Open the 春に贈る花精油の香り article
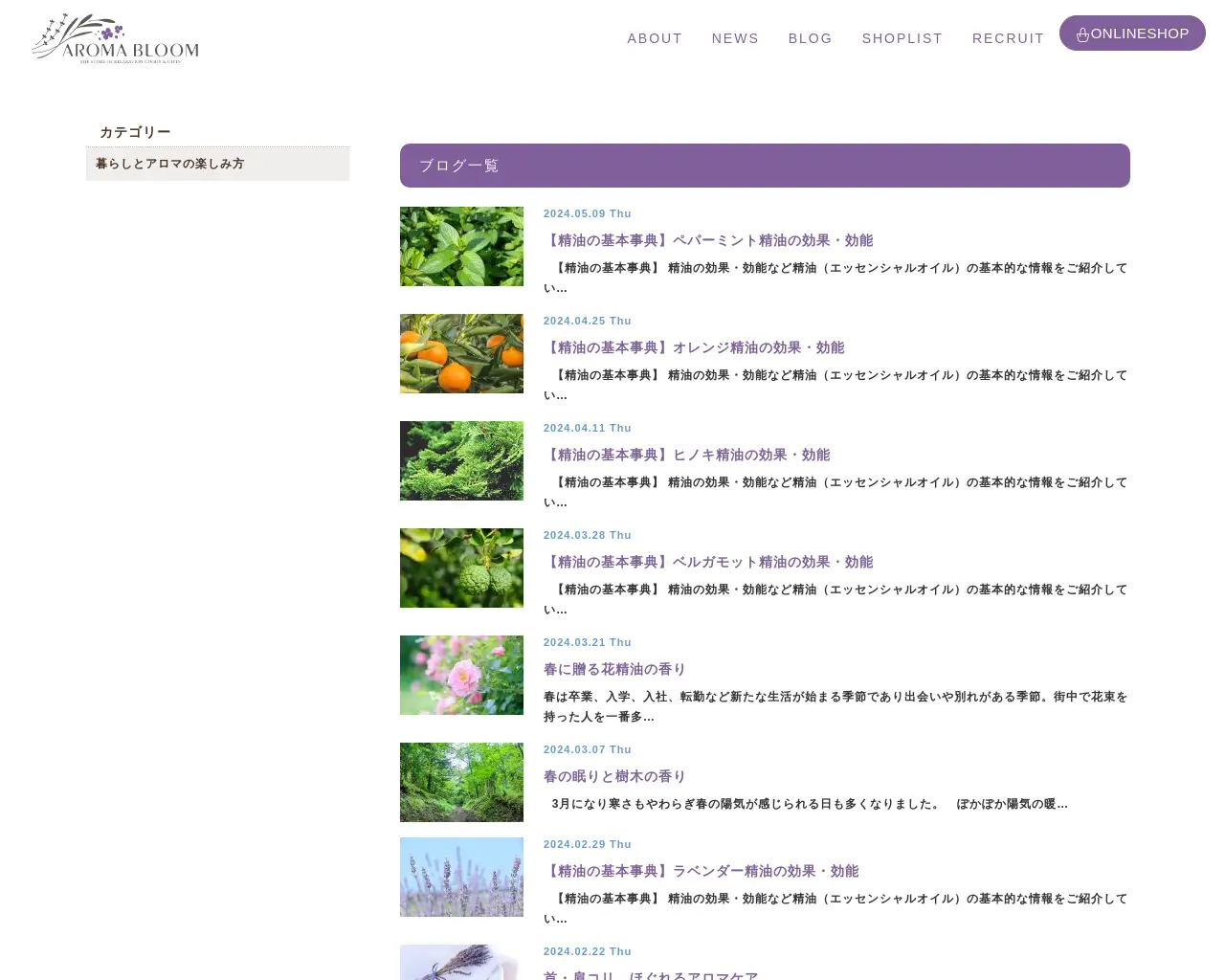This screenshot has height=980, width=1225. point(614,669)
